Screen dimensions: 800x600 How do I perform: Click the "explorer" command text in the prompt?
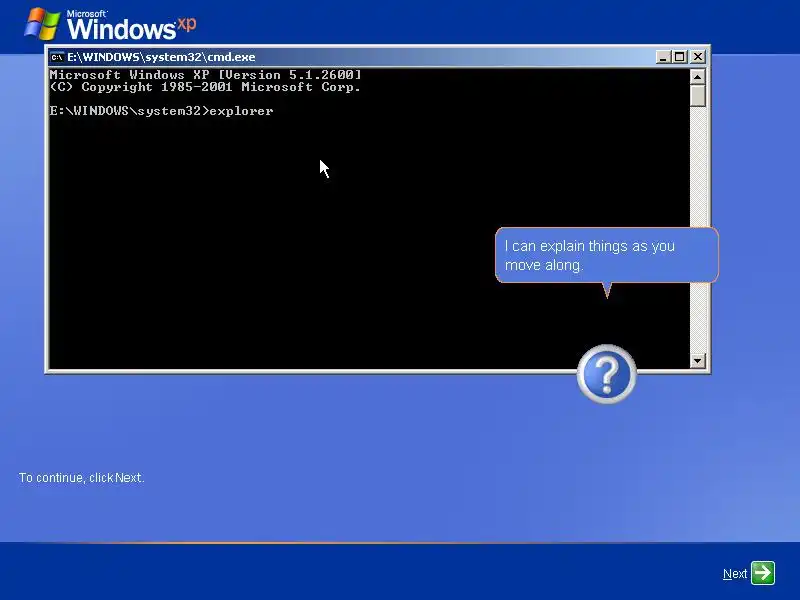point(241,111)
